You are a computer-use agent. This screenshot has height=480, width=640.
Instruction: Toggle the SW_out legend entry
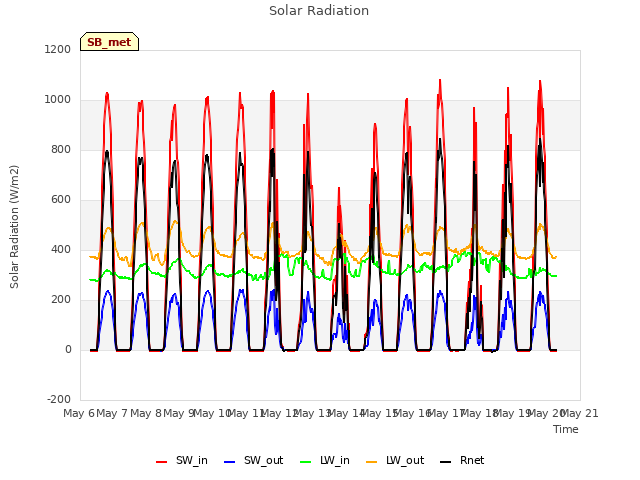tap(253, 460)
